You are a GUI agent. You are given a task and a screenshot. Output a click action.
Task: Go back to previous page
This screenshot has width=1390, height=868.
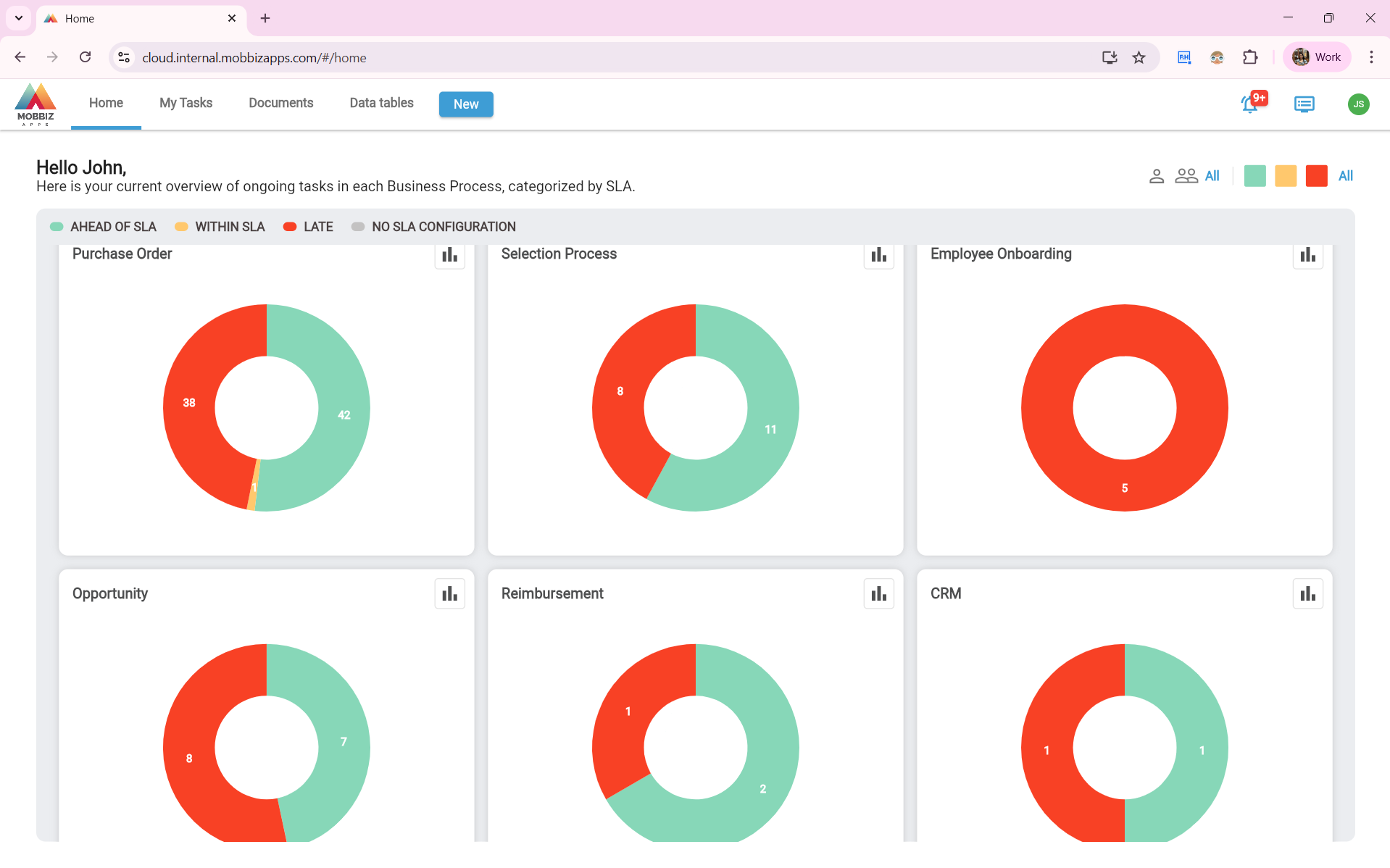(20, 57)
